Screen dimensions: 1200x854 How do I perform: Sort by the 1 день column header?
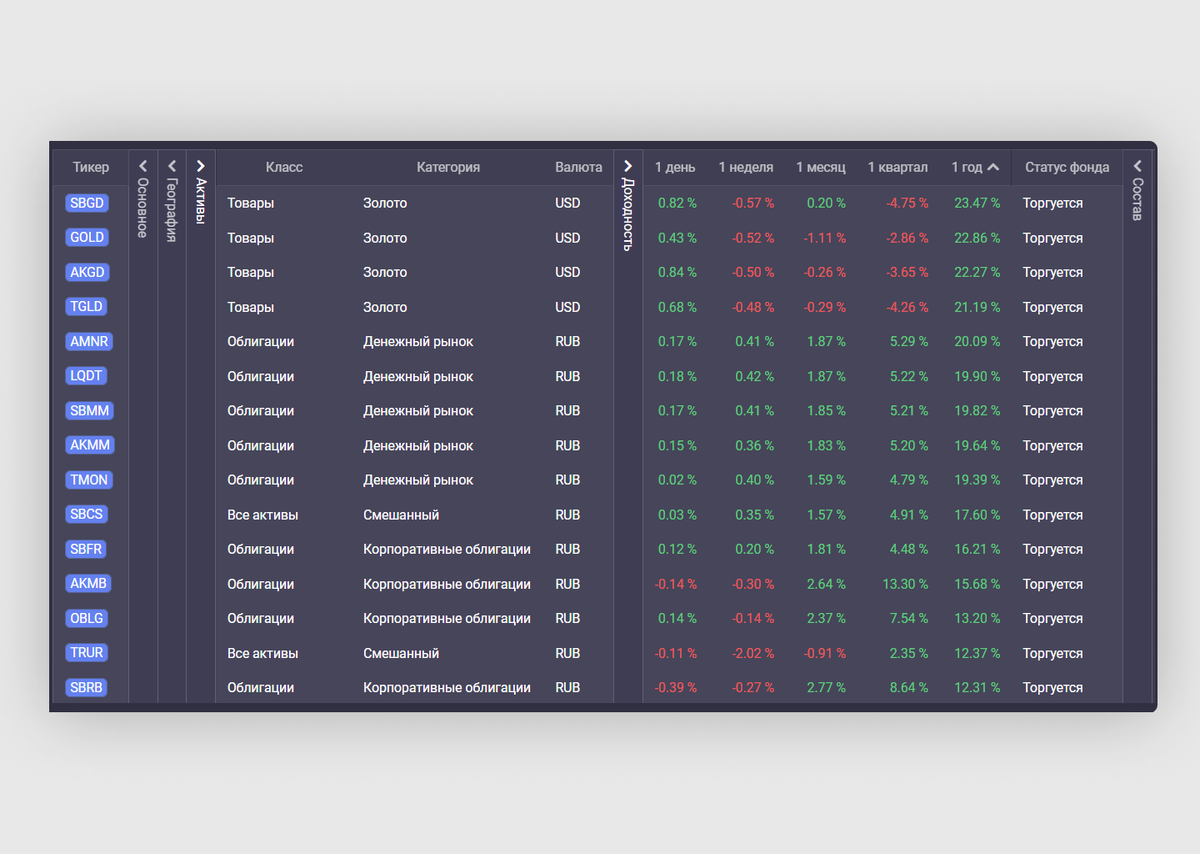(675, 167)
